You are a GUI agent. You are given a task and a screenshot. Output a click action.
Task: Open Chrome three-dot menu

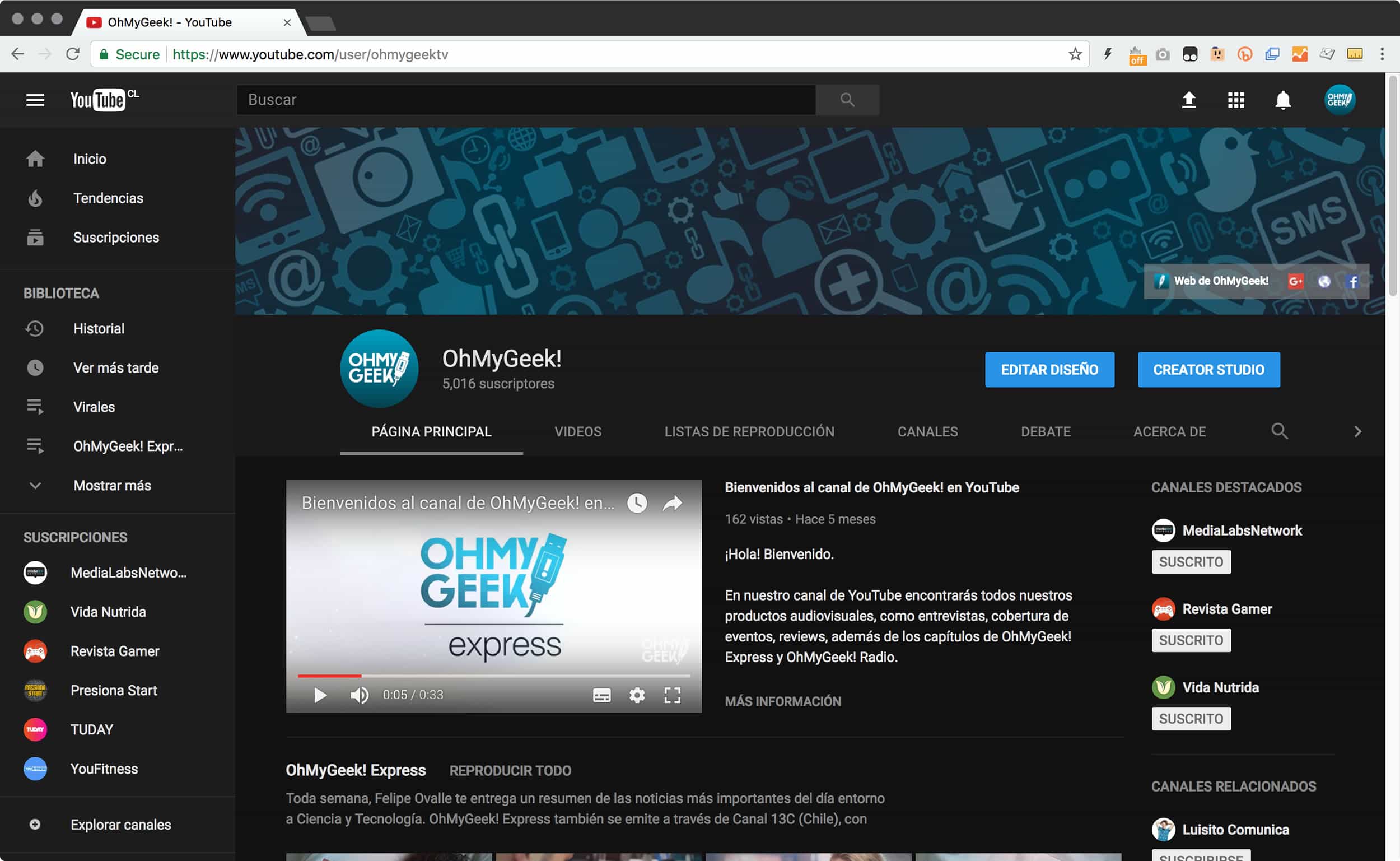1382,54
